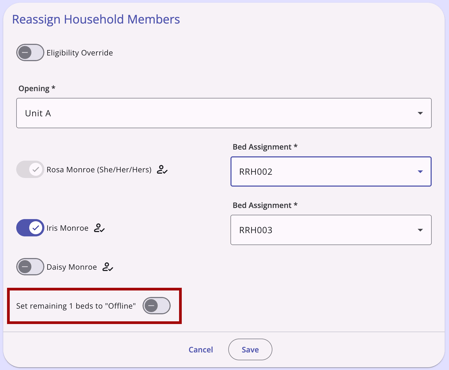This screenshot has width=449, height=370.
Task: Click the Eligibility Override label text
Action: (80, 53)
